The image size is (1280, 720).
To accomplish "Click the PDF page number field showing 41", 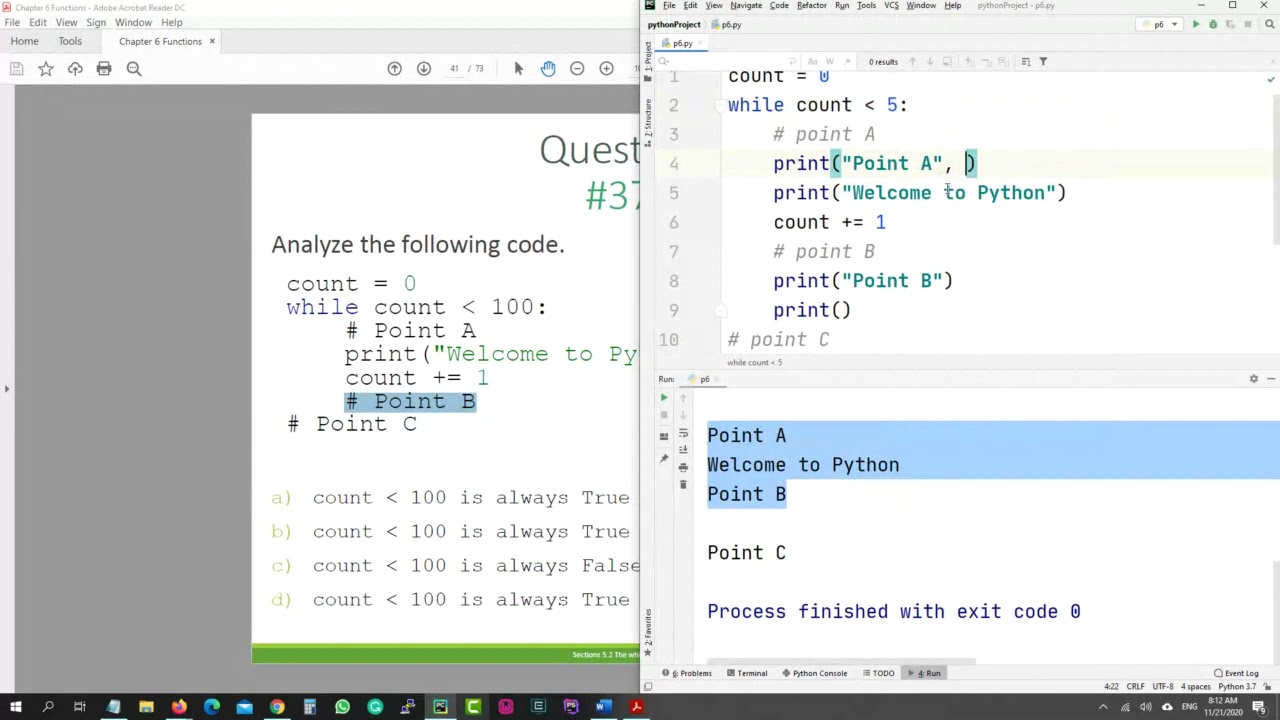I will [x=454, y=69].
